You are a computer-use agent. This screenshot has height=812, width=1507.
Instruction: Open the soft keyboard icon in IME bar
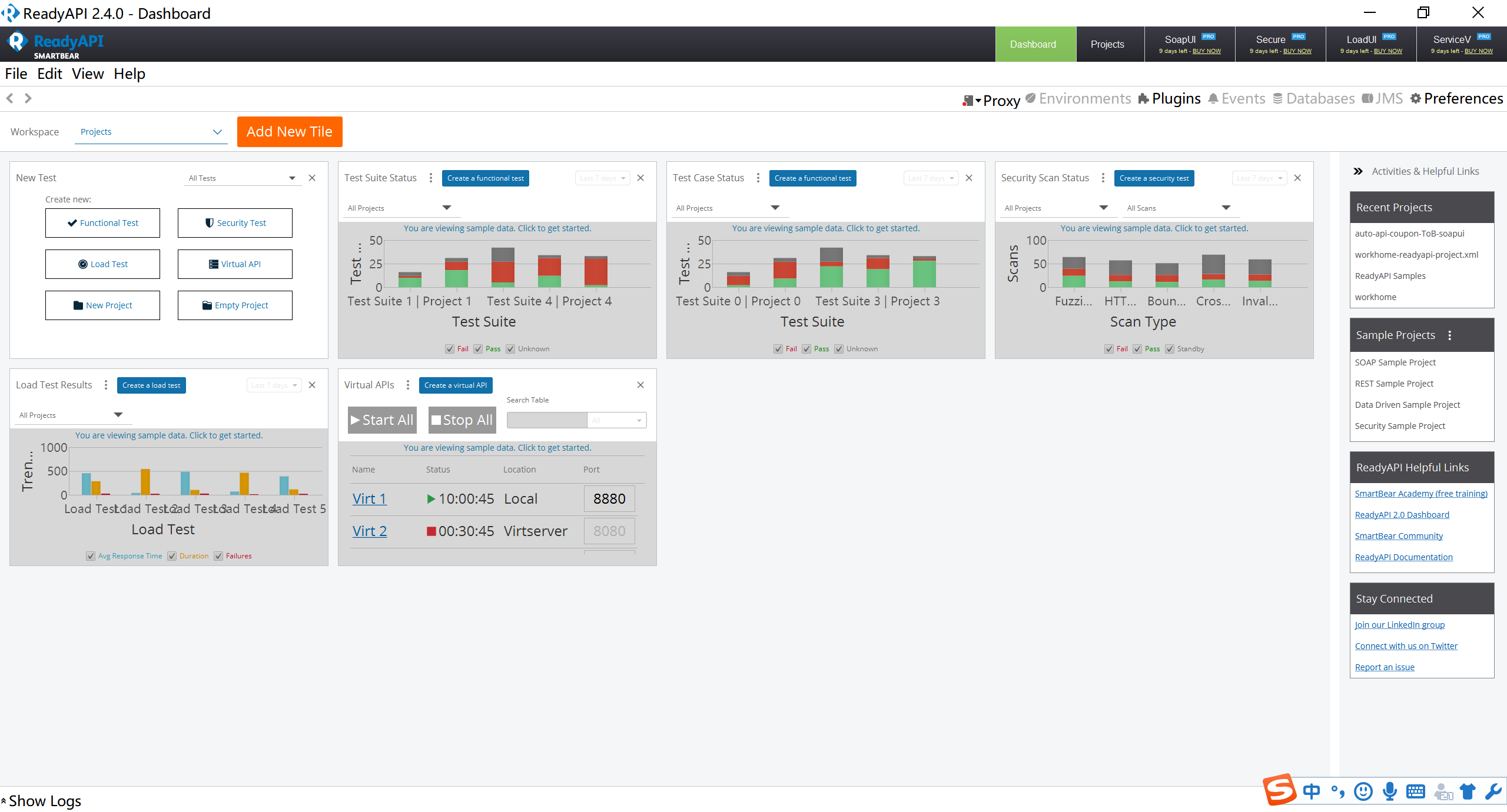click(x=1416, y=791)
